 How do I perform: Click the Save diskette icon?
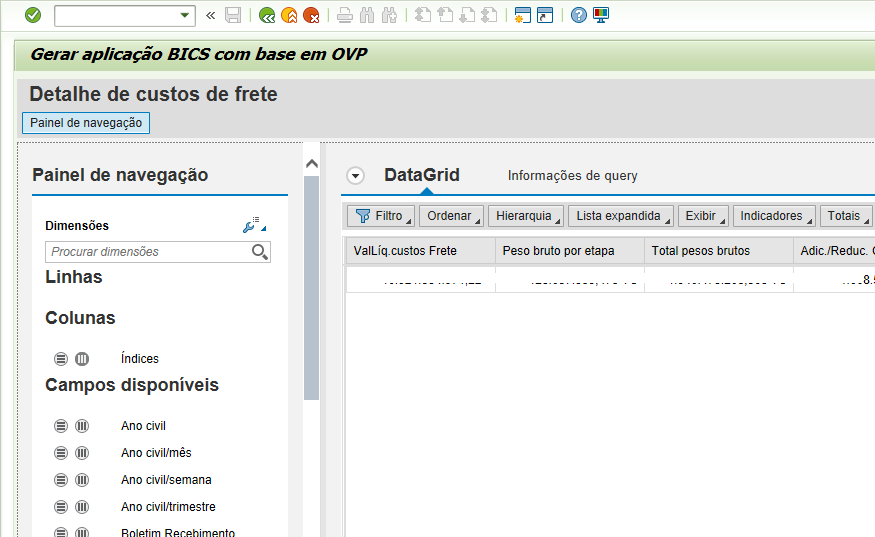point(233,15)
